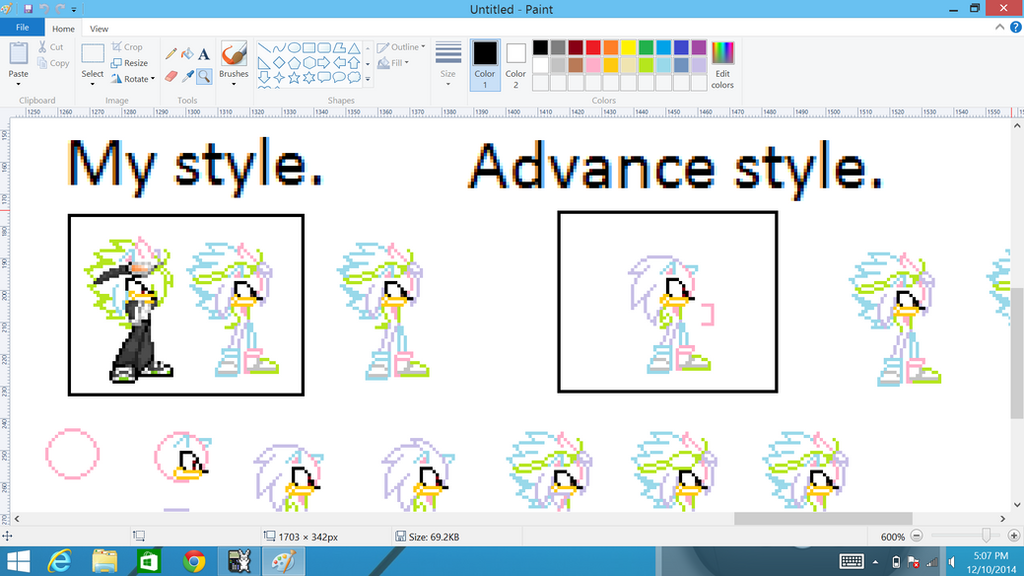Choose the purple color swatch
This screenshot has width=1024, height=576.
[x=699, y=47]
